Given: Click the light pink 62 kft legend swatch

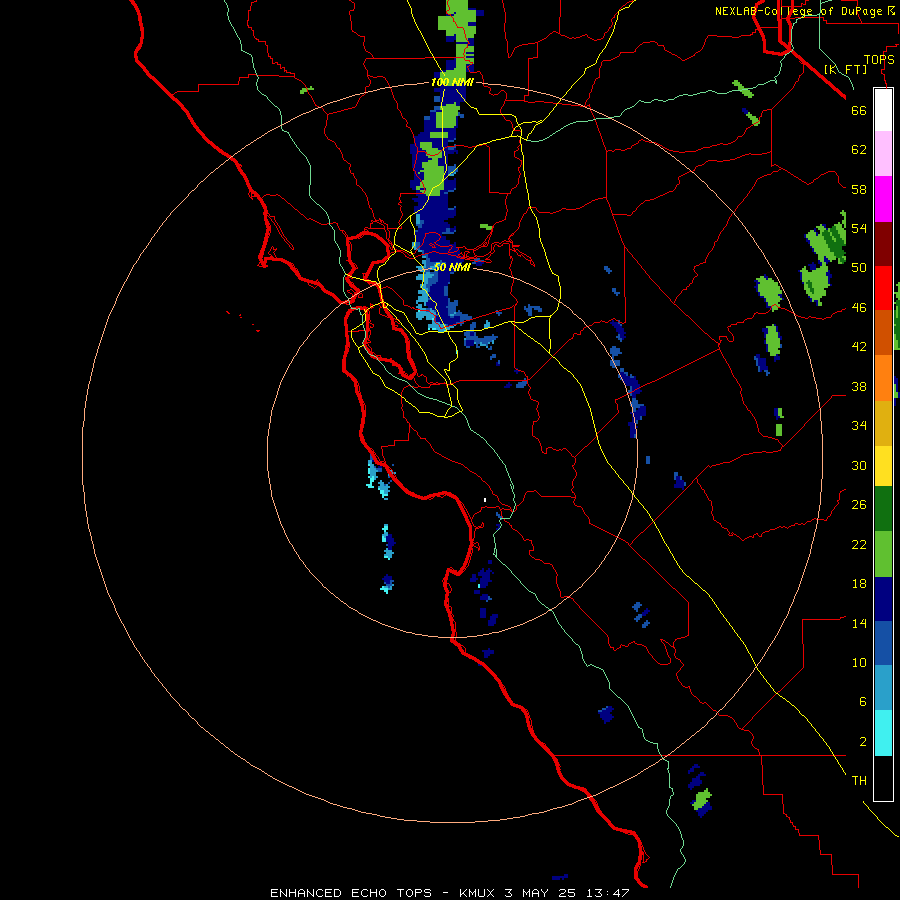Looking at the screenshot, I should (883, 153).
